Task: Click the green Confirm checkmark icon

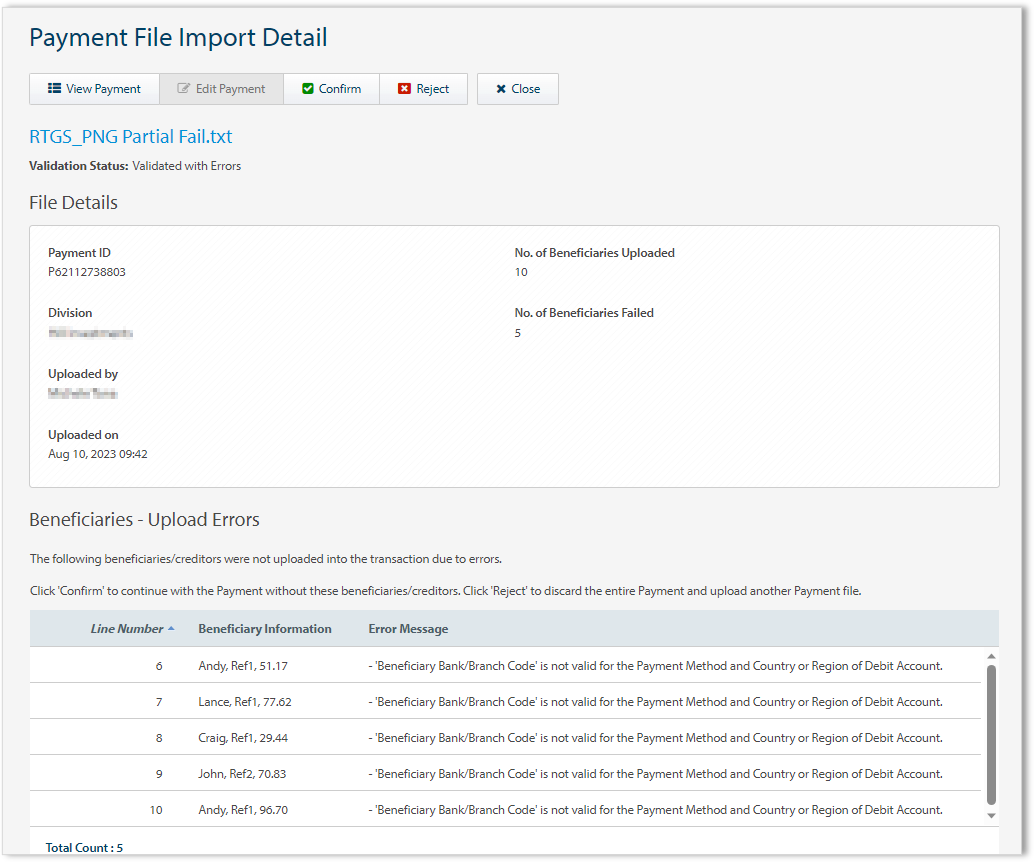Action: click(308, 89)
